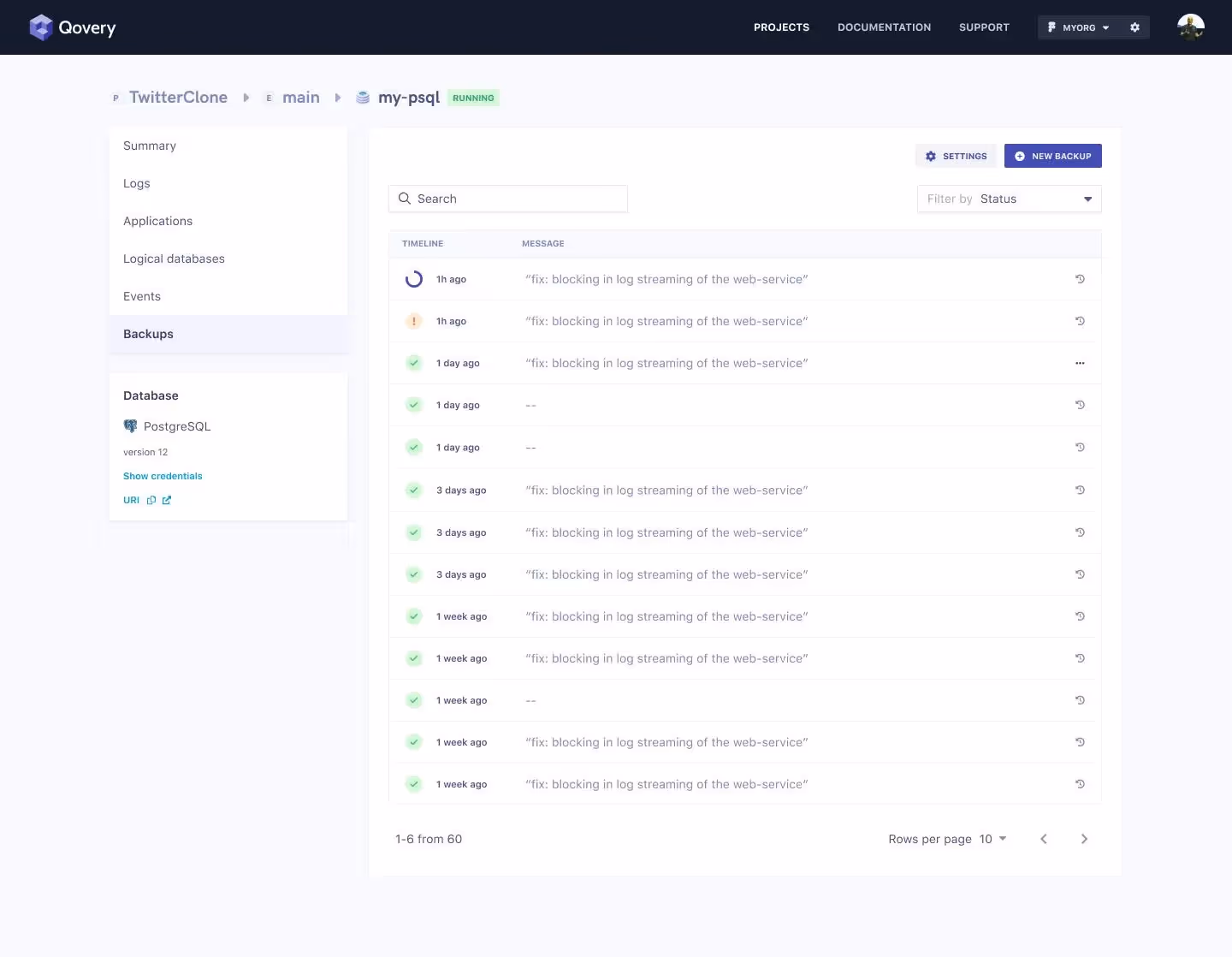The height and width of the screenshot is (957, 1232).
Task: Click the NEW BACKUP button
Action: click(x=1052, y=156)
